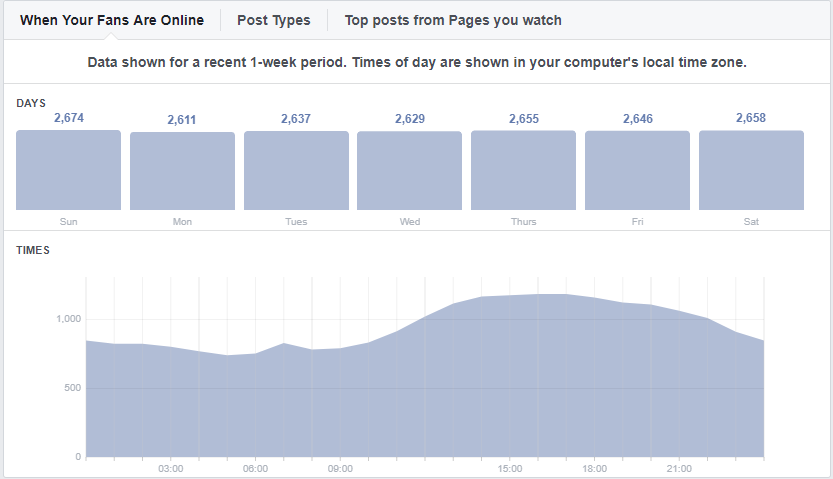Click the Mon day label
The width and height of the screenshot is (833, 479).
coord(182,221)
